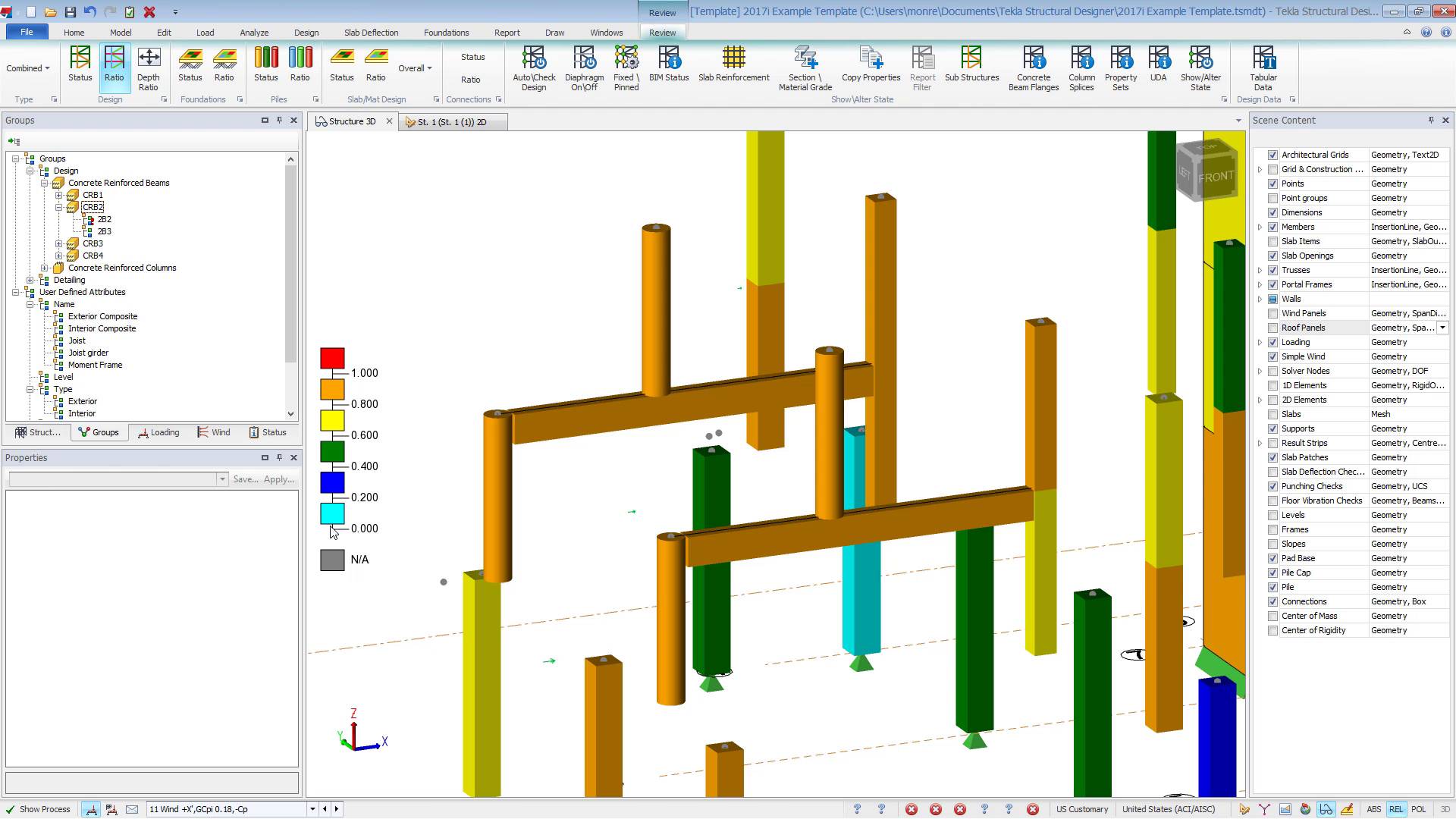The width and height of the screenshot is (1456, 819).
Task: Click Connections Ratio button
Action: pyautogui.click(x=470, y=80)
